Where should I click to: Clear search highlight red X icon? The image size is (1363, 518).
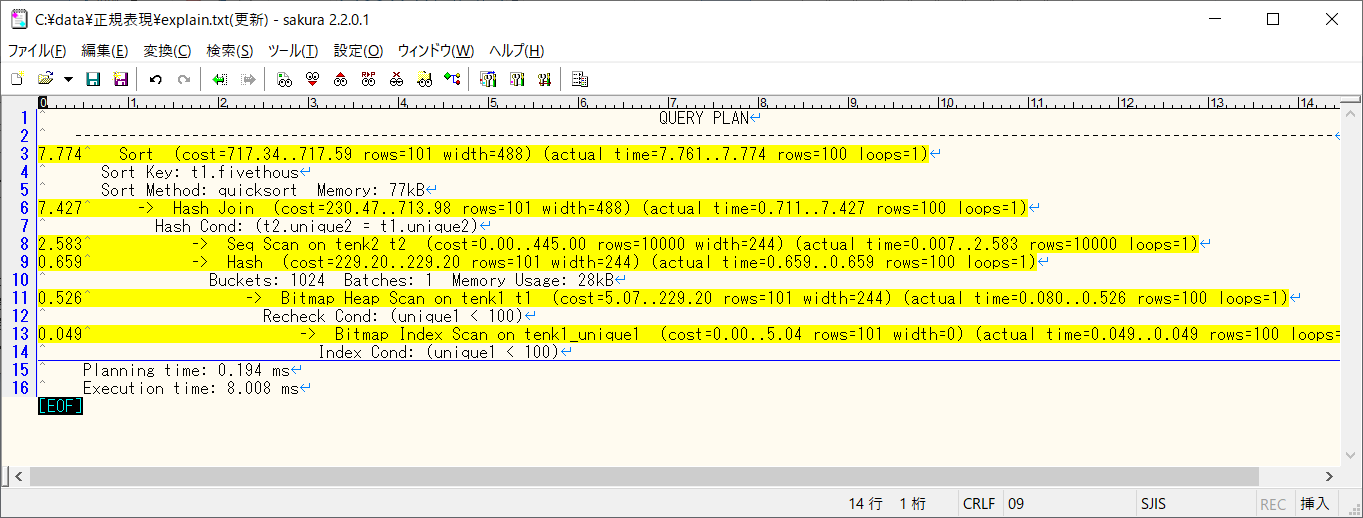pyautogui.click(x=396, y=79)
